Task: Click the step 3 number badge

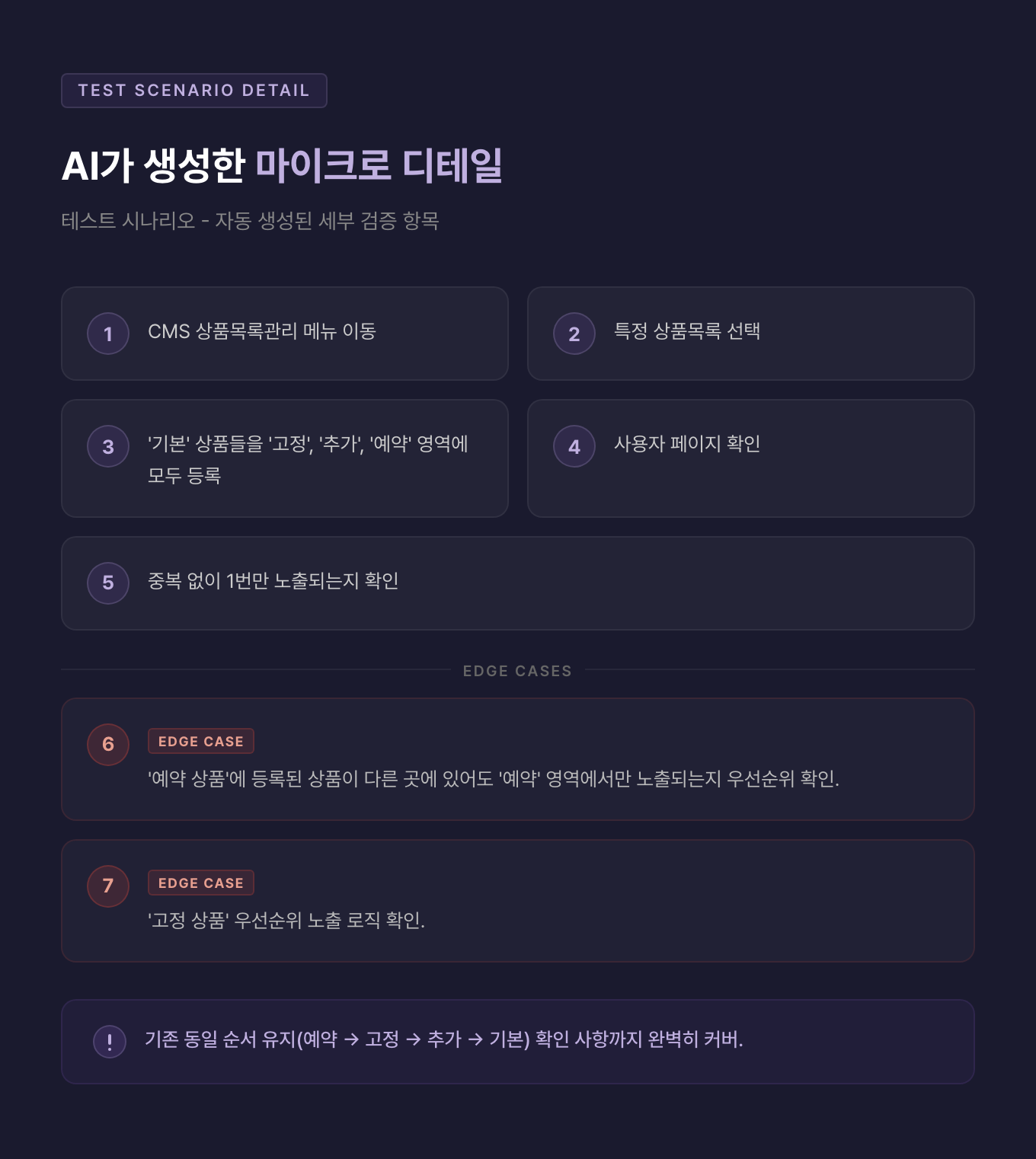Action: click(x=108, y=446)
